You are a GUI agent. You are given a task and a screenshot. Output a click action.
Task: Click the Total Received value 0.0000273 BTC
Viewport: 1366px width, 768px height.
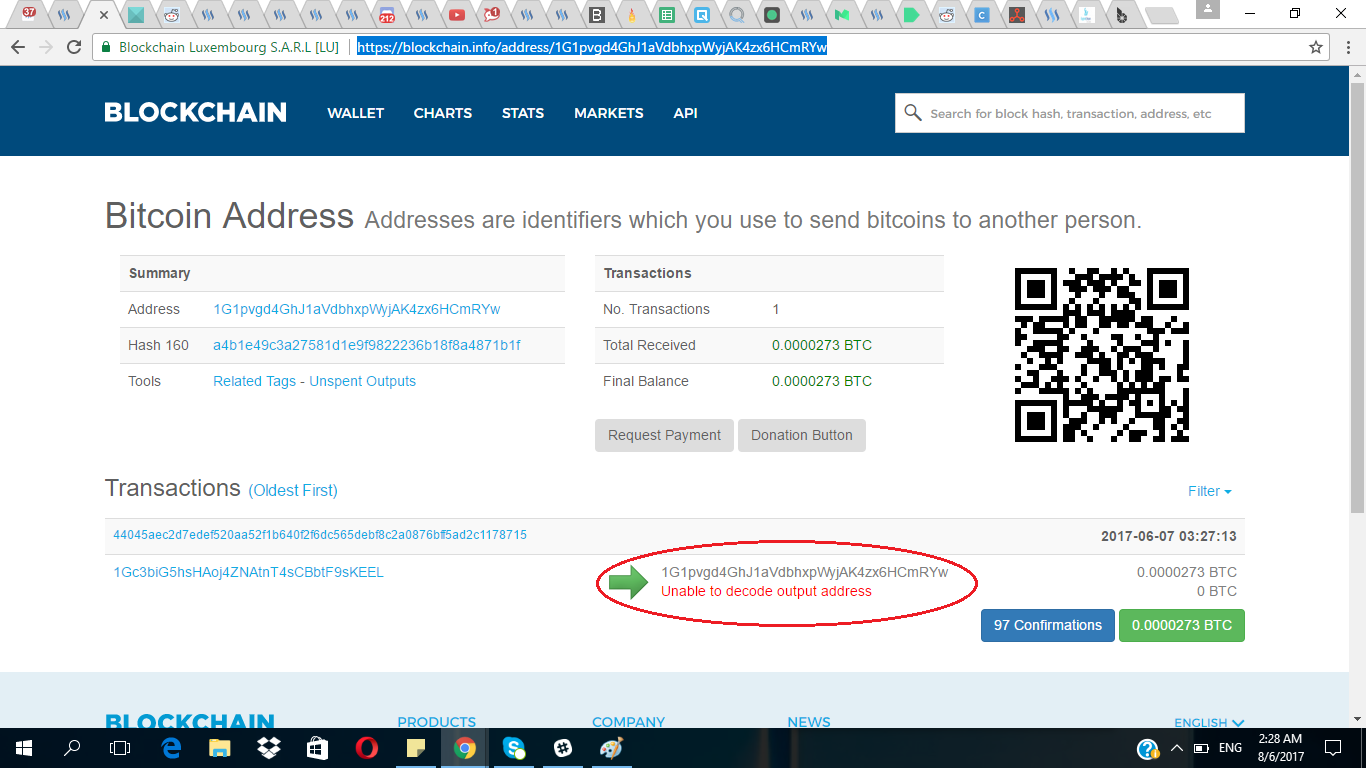point(822,345)
